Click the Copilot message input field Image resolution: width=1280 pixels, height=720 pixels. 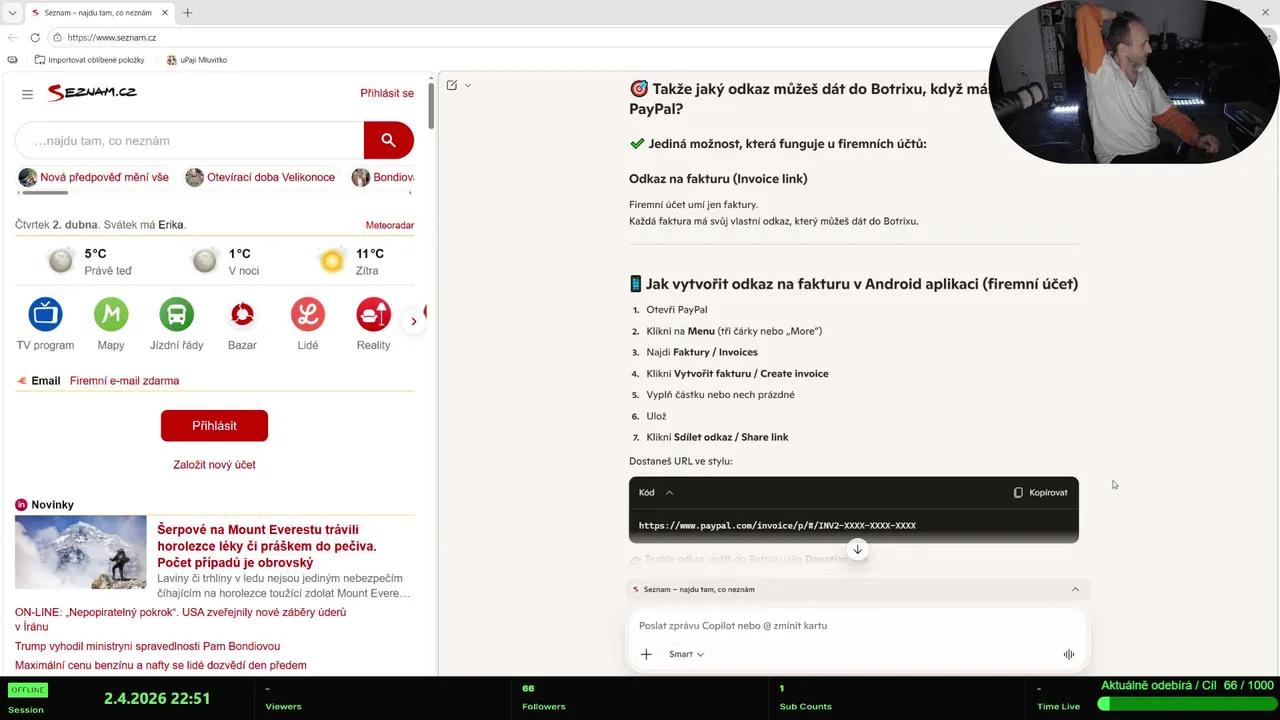(x=857, y=626)
